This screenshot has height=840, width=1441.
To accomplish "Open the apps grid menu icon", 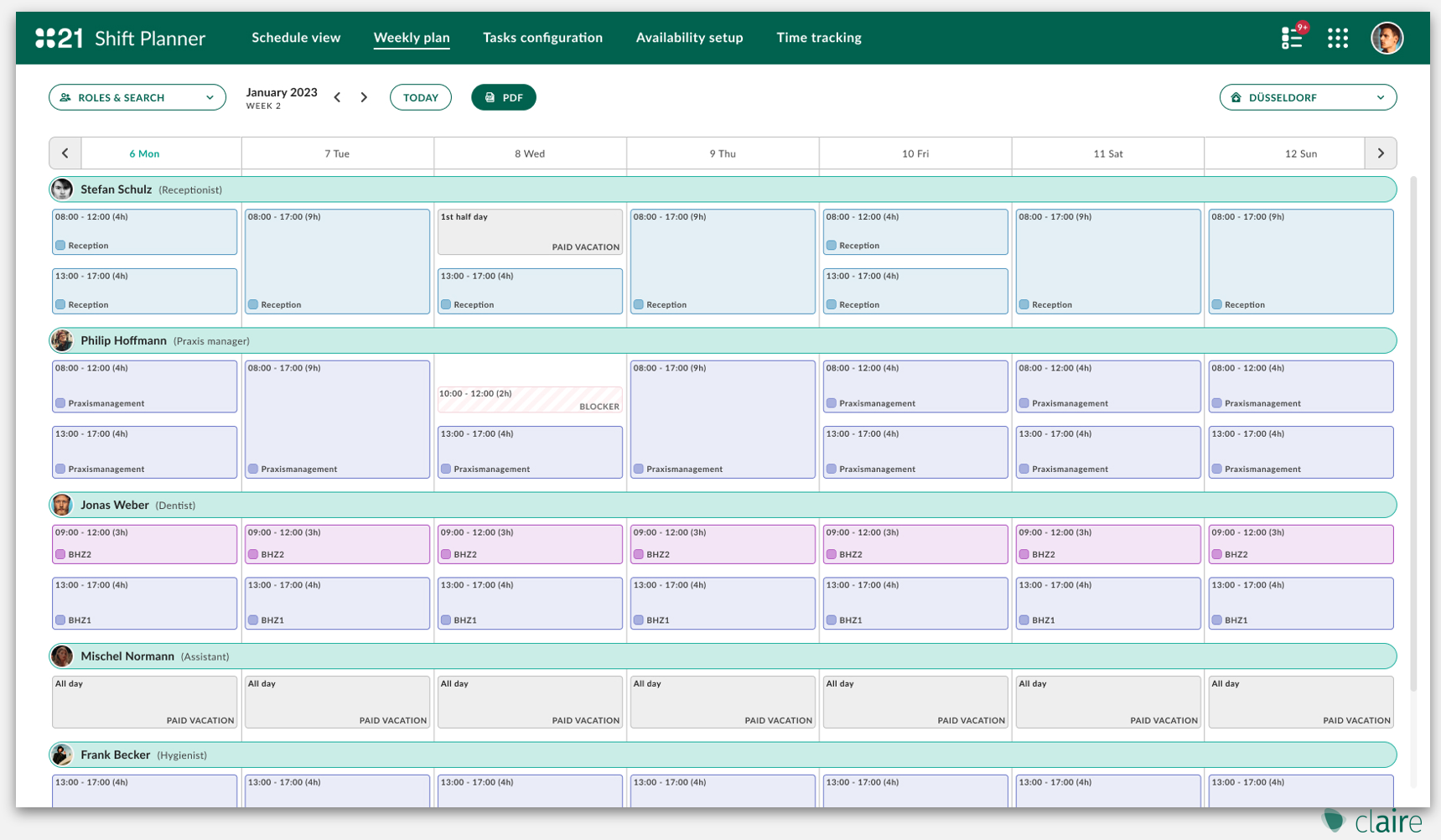I will point(1337,38).
